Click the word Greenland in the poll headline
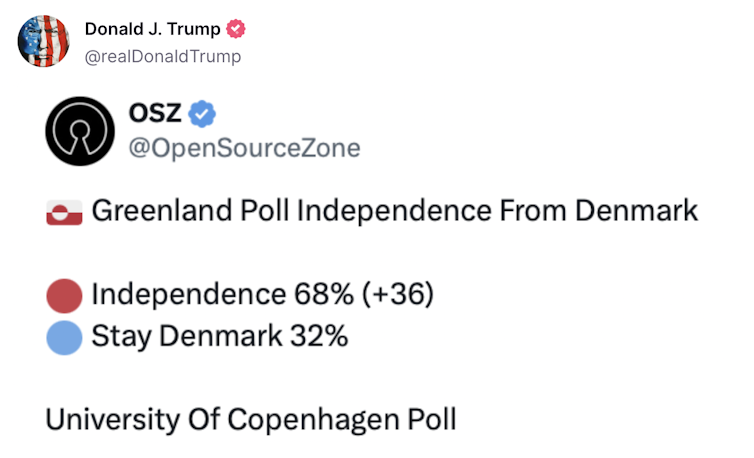The image size is (754, 458). click(149, 212)
